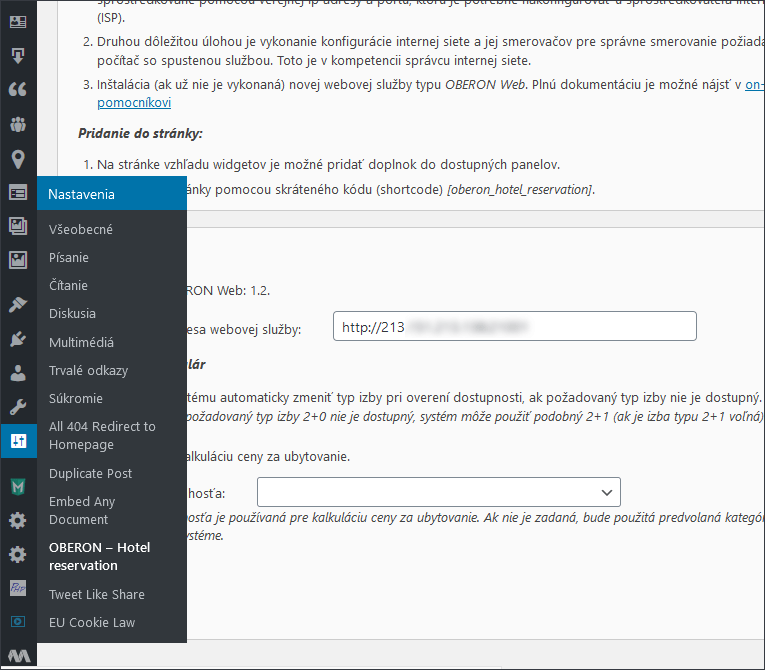765x670 pixels.
Task: Click the web service address input field
Action: (x=514, y=327)
